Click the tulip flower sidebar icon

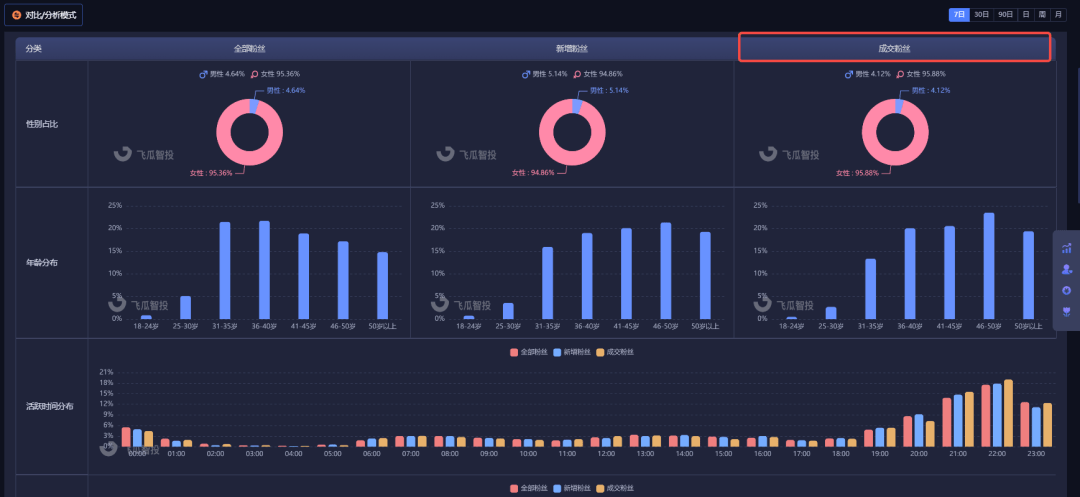click(1067, 312)
